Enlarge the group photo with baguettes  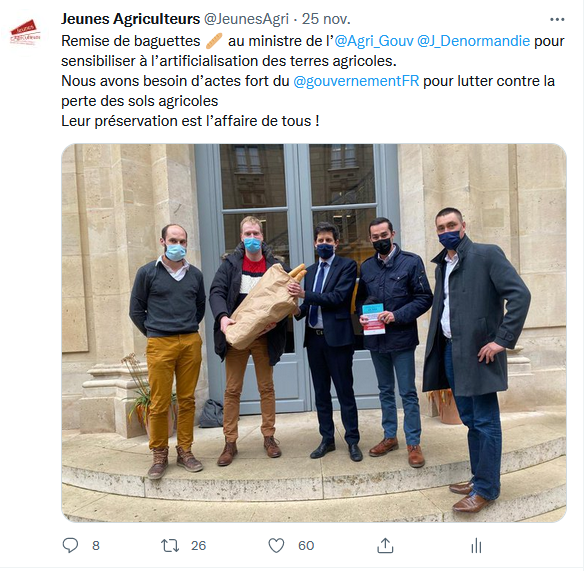pos(314,333)
